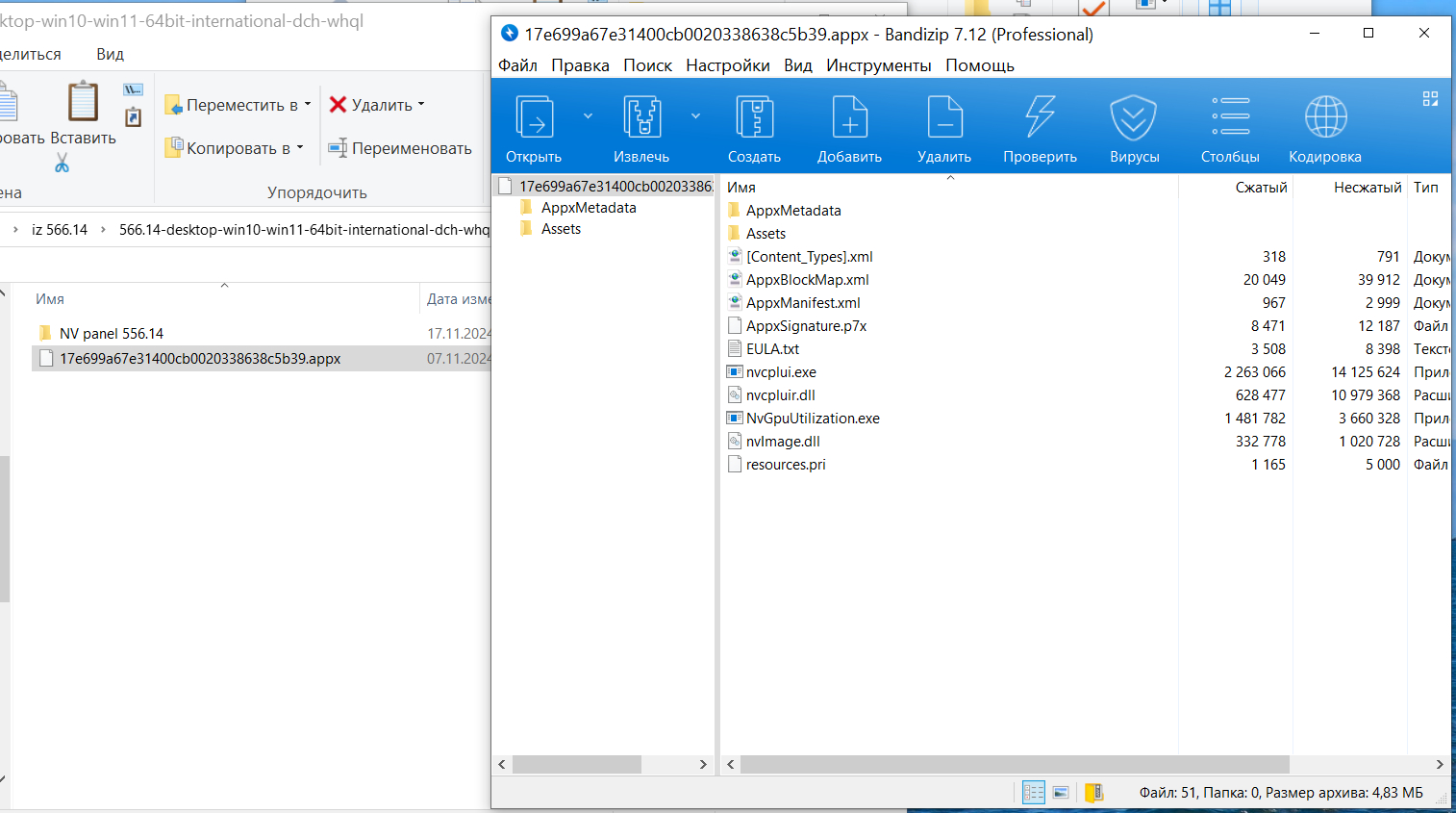Click the EULA.txt text file icon

[735, 349]
